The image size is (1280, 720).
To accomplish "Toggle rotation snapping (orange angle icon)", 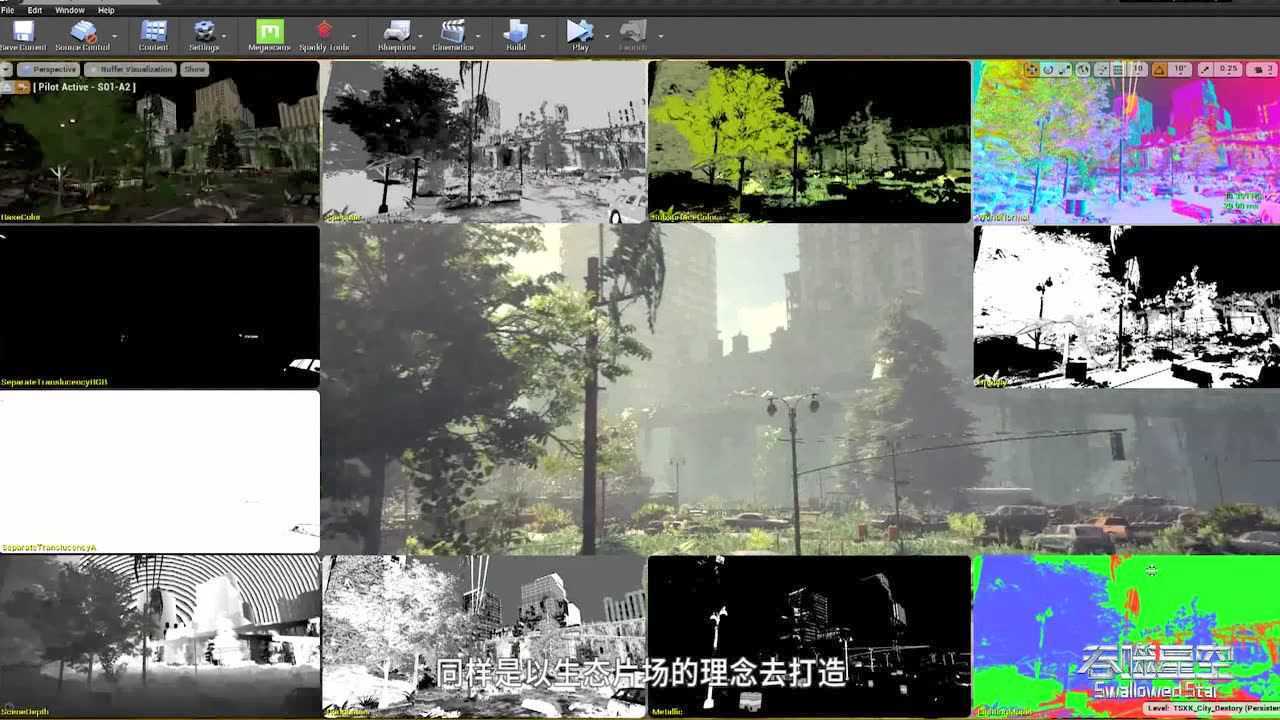I will (x=1160, y=69).
